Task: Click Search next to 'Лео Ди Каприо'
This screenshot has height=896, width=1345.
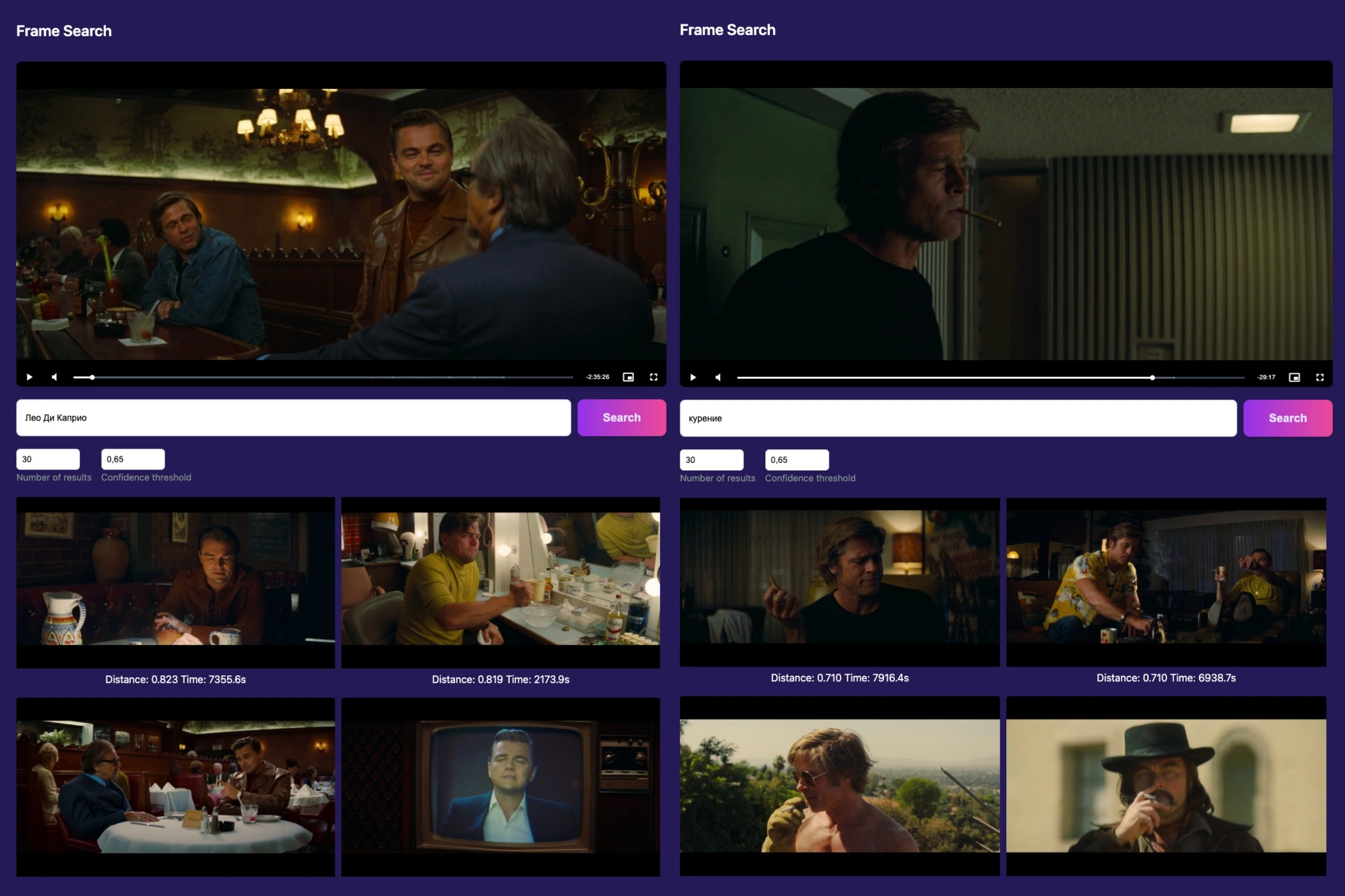Action: (621, 418)
